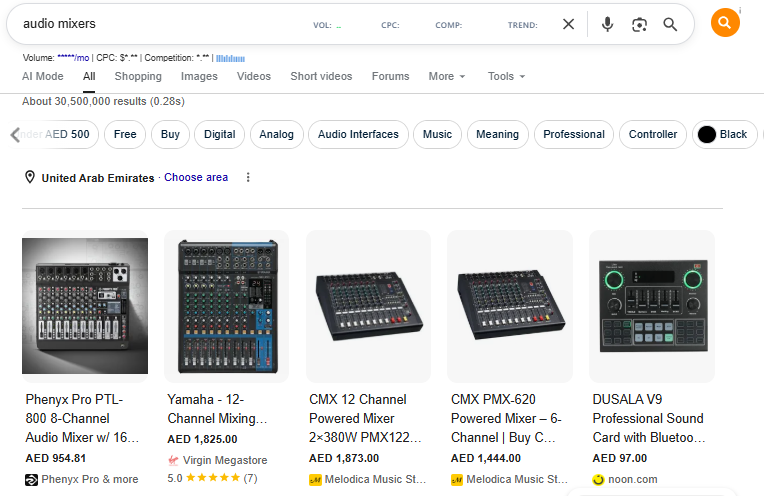Click the Virgin Megastore logo icon

[173, 460]
